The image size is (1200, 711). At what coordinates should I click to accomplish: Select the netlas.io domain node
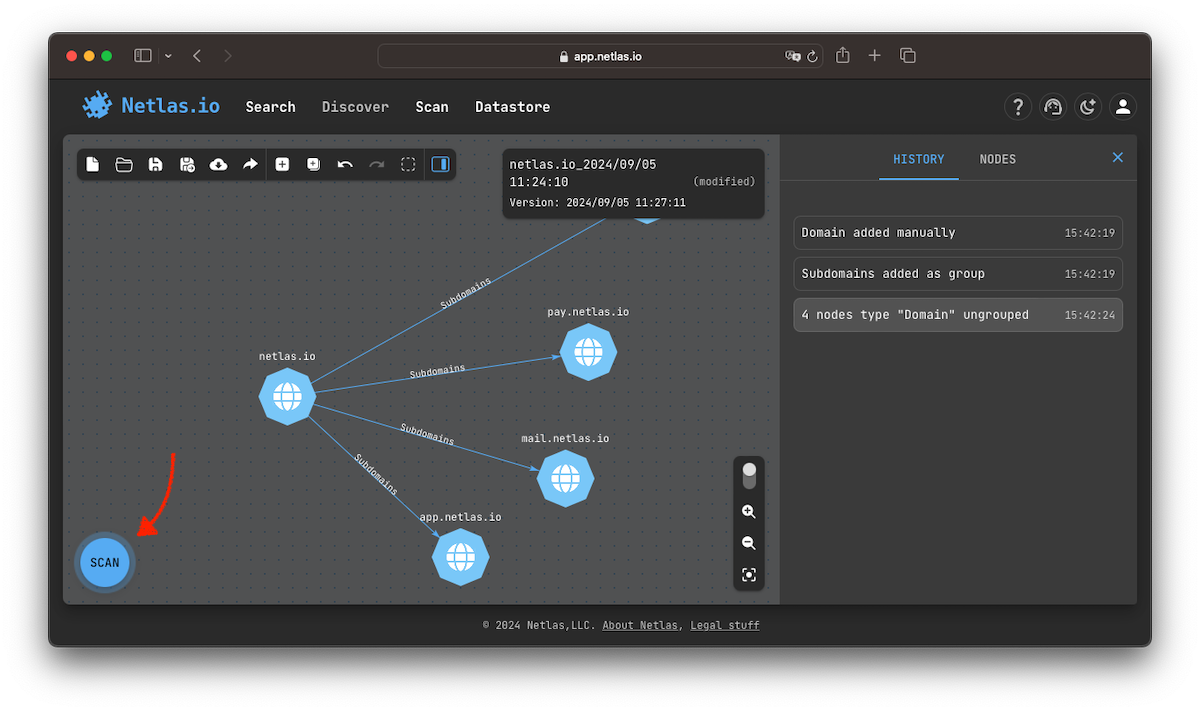(x=287, y=396)
